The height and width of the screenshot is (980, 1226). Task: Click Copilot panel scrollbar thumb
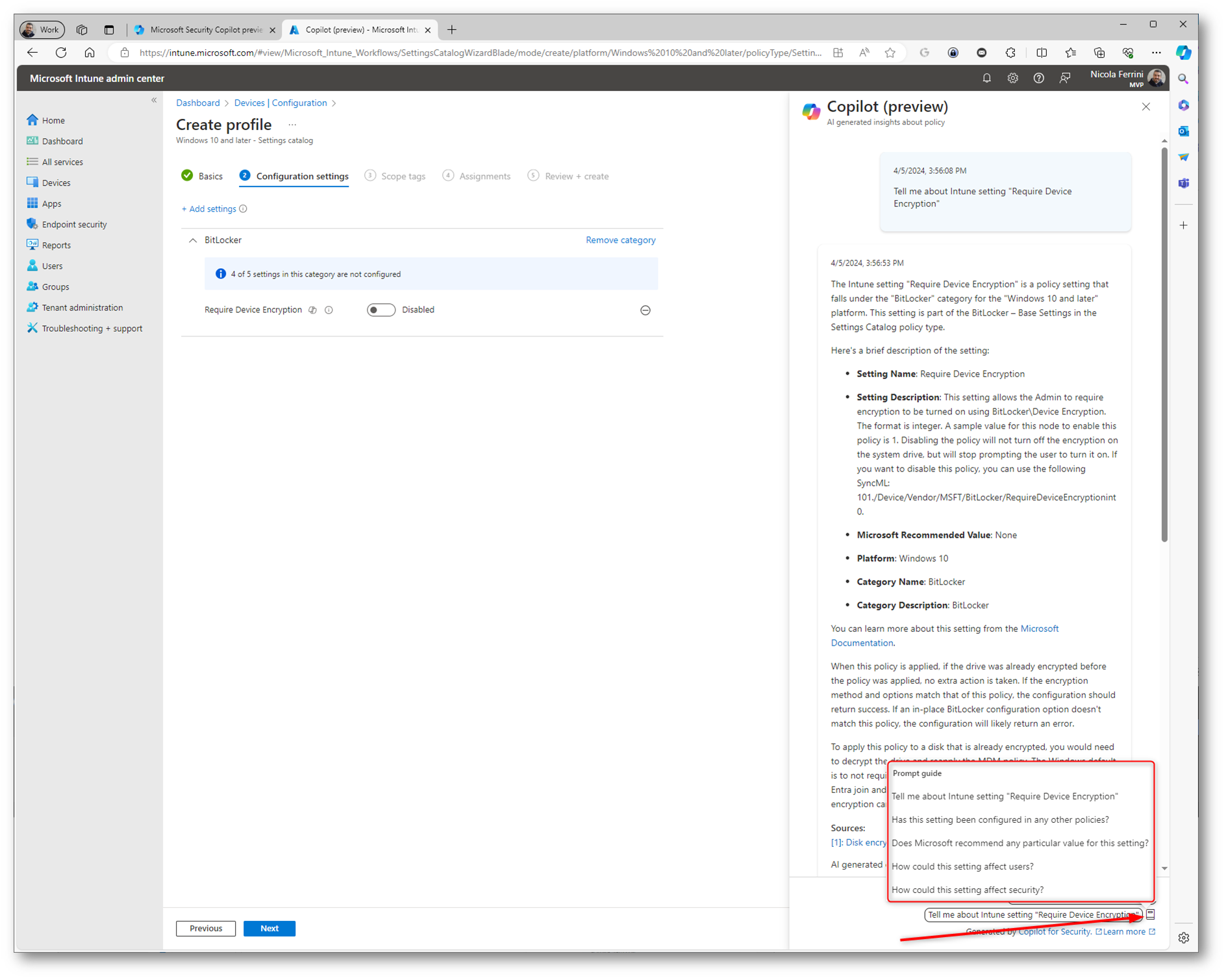(1164, 344)
